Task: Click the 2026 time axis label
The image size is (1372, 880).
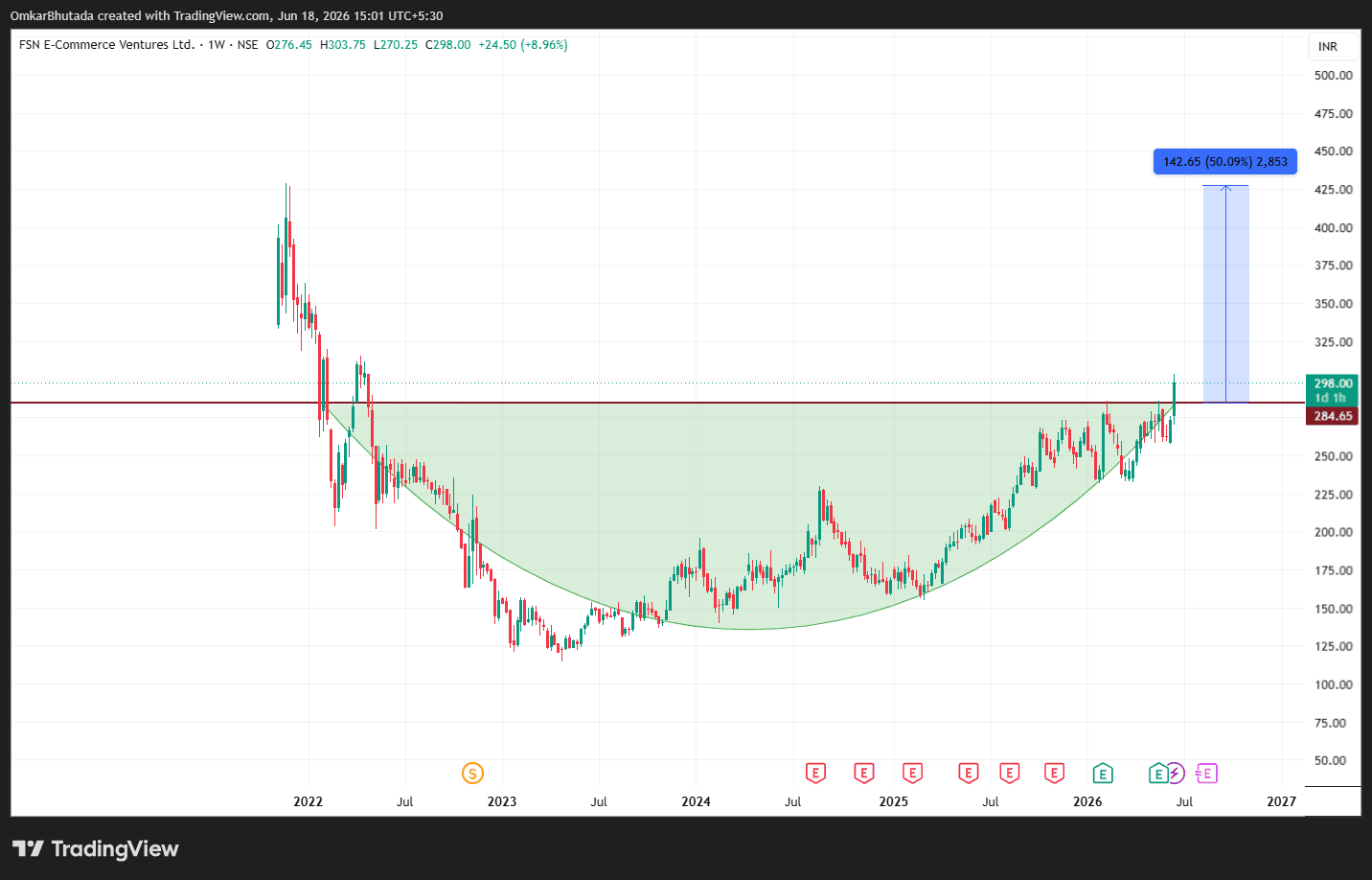Action: point(1087,801)
